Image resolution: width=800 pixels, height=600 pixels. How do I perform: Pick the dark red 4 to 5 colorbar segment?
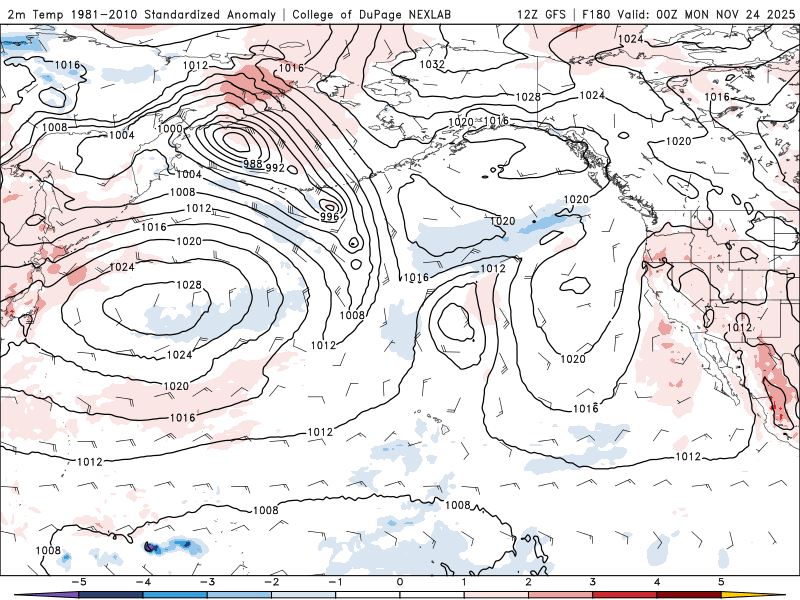[689, 595]
